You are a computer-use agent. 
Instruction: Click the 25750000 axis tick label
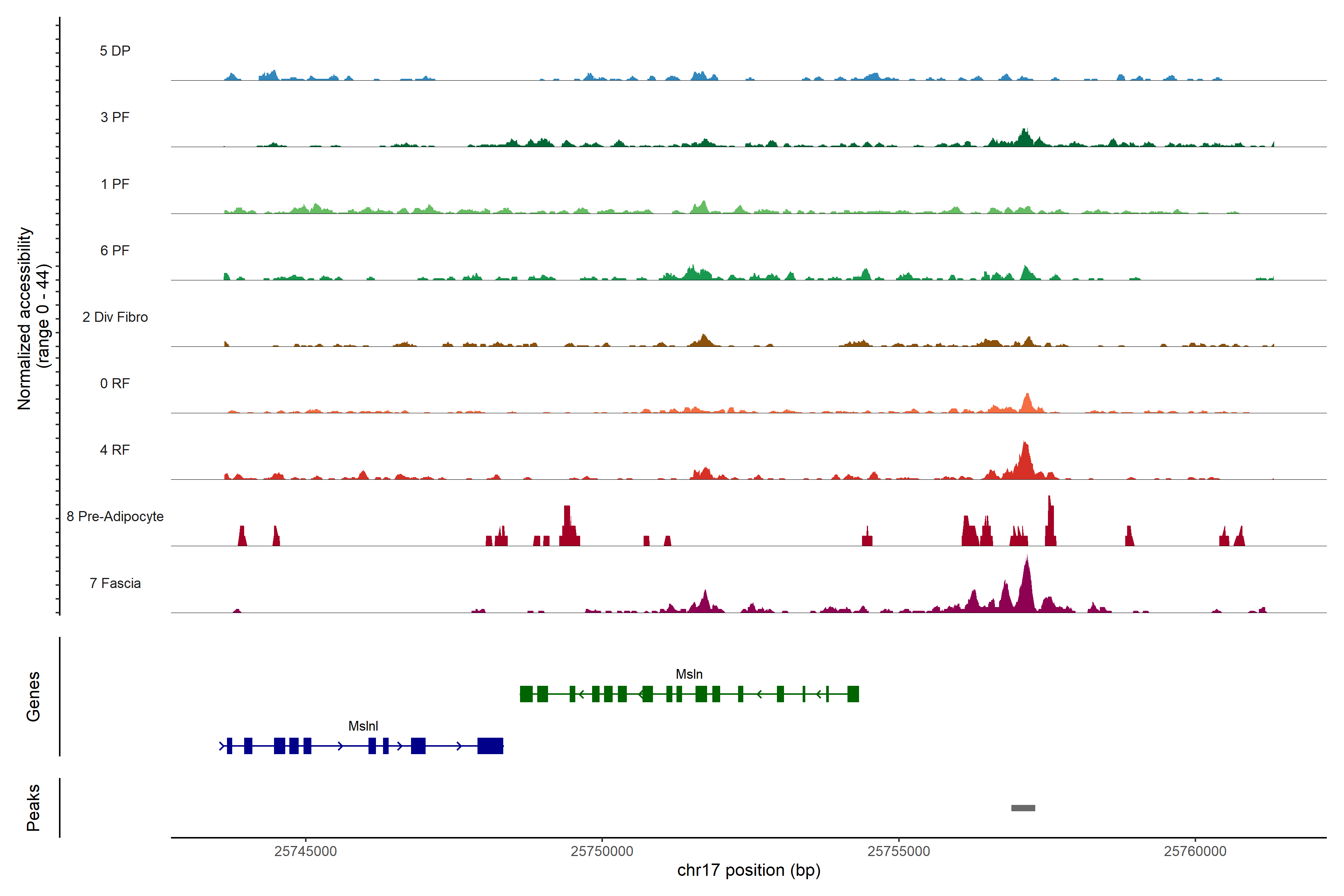point(602,852)
